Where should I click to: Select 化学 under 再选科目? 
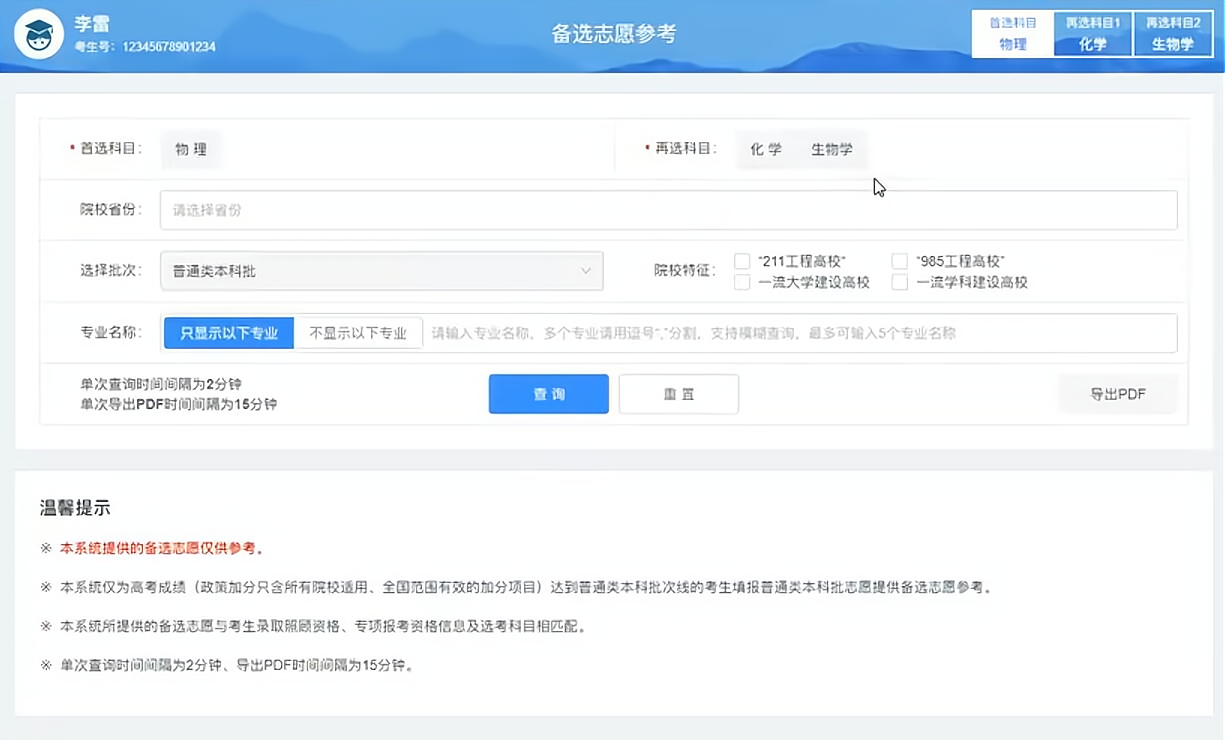click(x=764, y=149)
